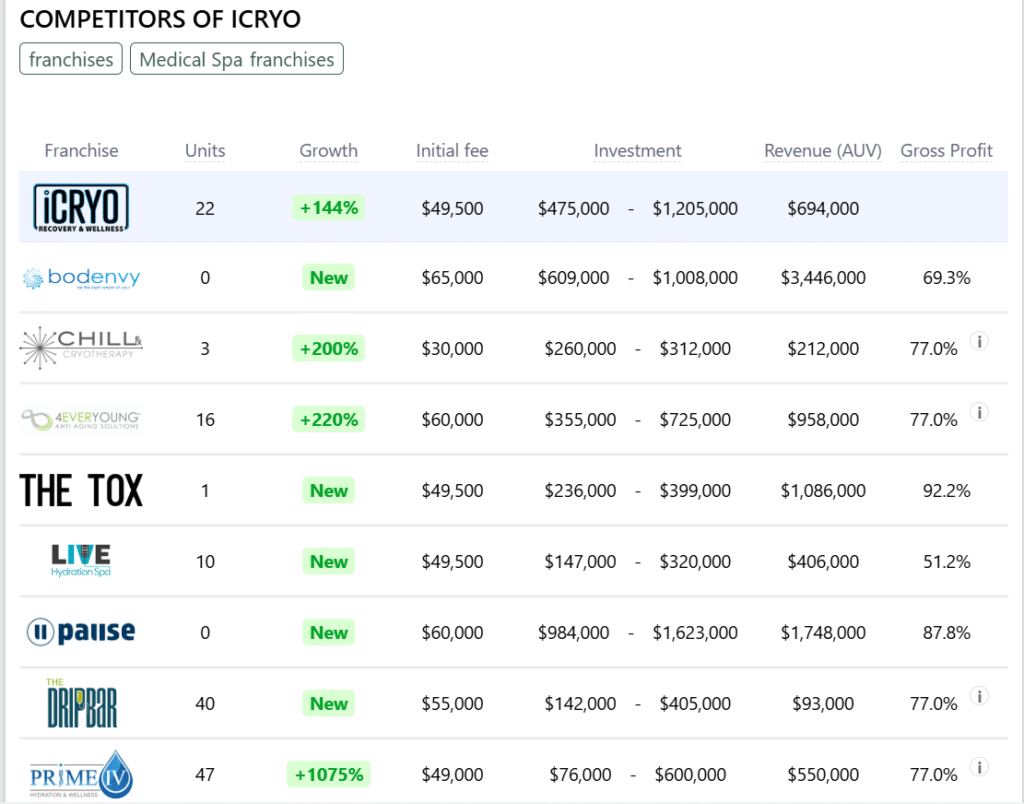Select the $1,748,000 revenue value

pos(823,632)
